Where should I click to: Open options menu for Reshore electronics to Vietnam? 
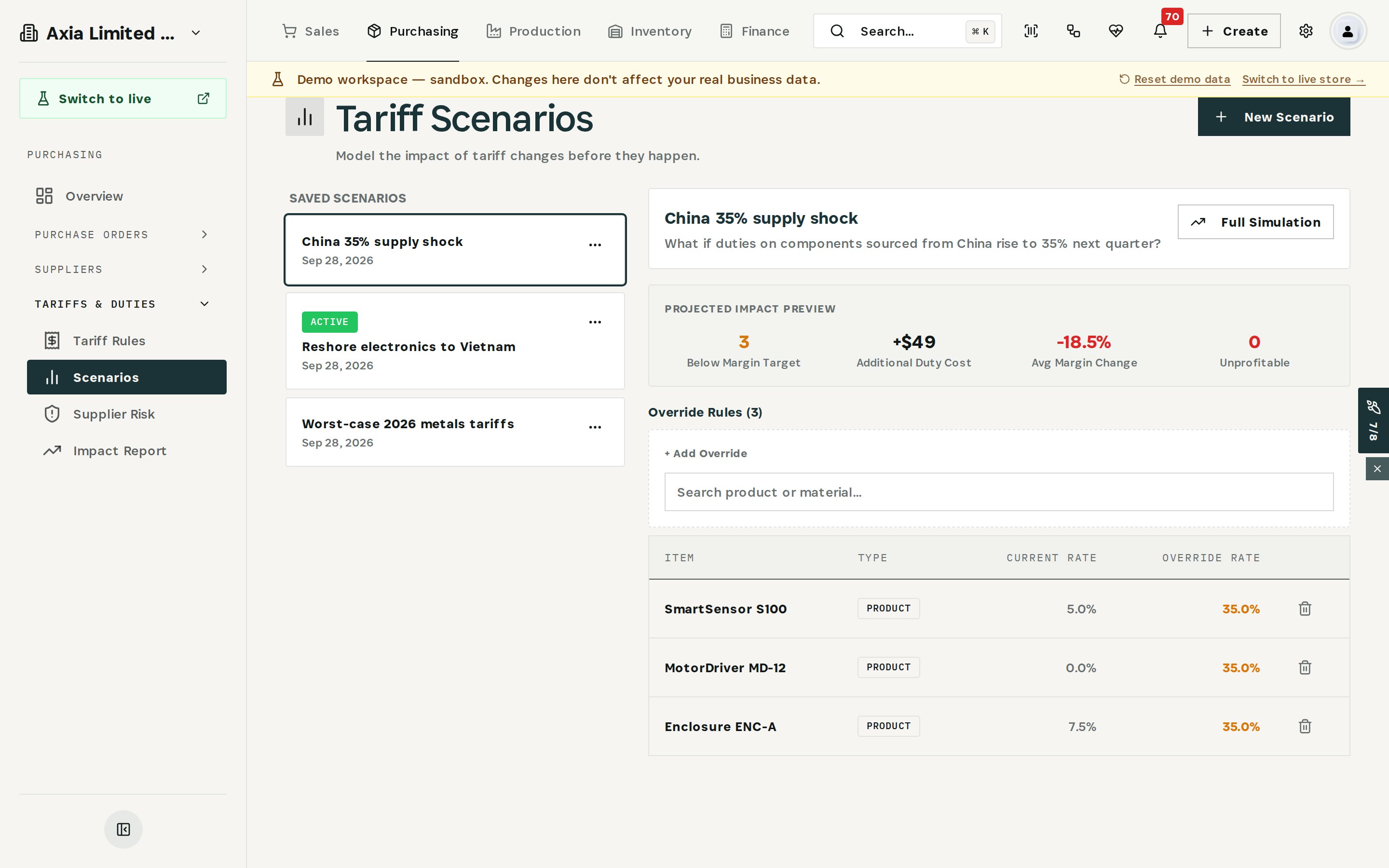pyautogui.click(x=595, y=322)
